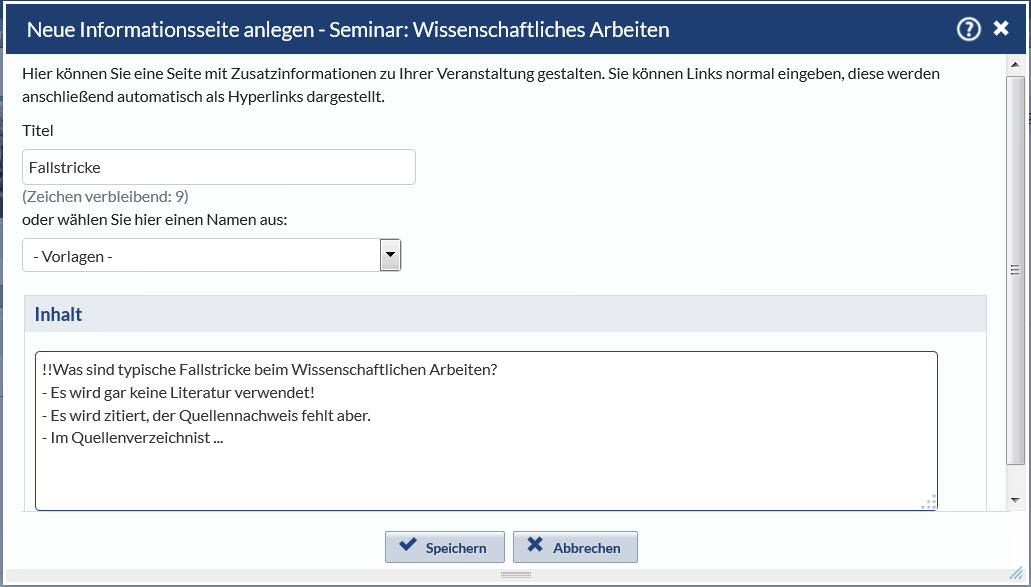Click the Titel field containing Fallstricke
The image size is (1031, 587).
pyautogui.click(x=218, y=167)
